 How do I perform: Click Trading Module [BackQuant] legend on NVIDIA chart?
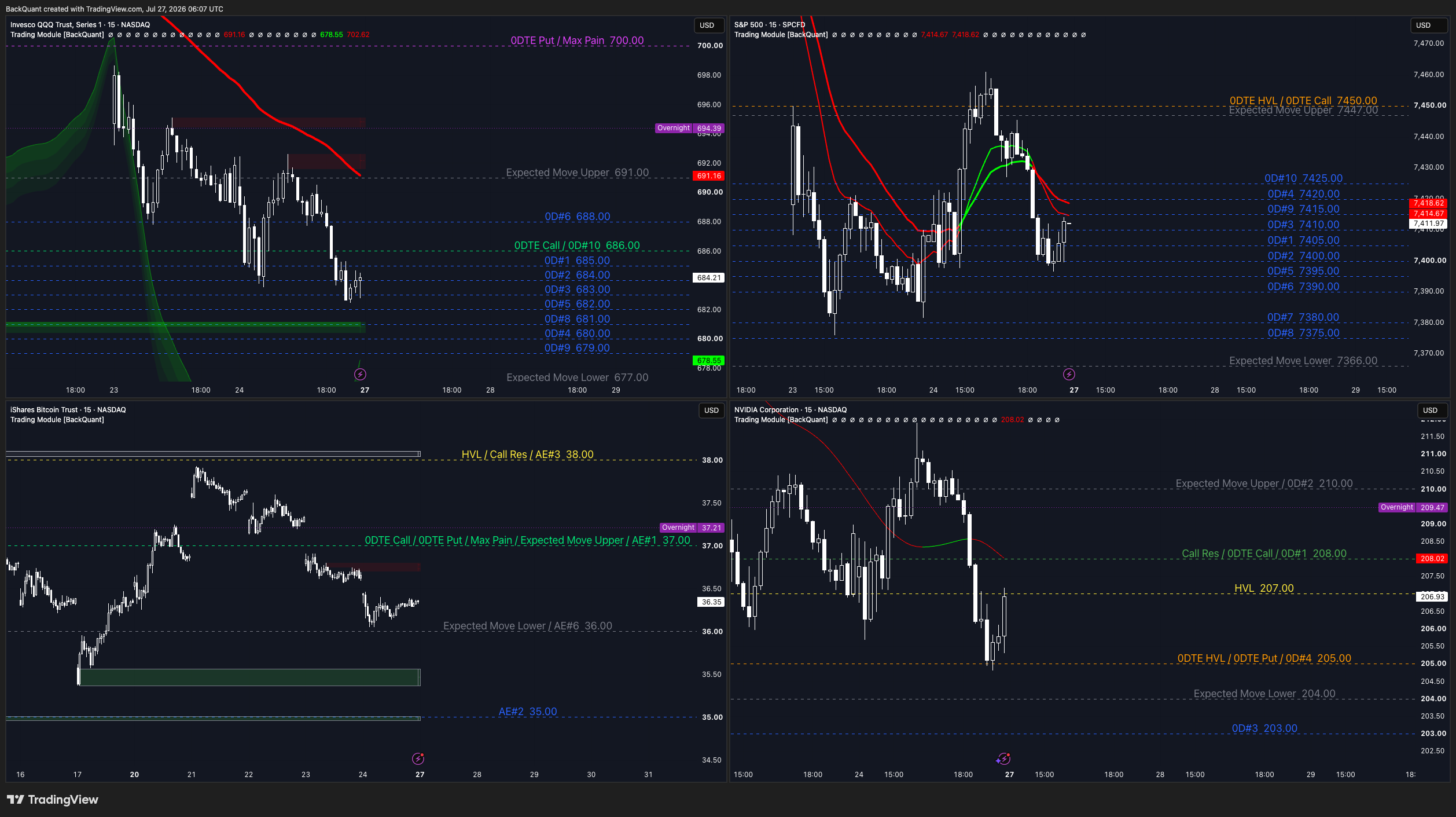point(781,420)
